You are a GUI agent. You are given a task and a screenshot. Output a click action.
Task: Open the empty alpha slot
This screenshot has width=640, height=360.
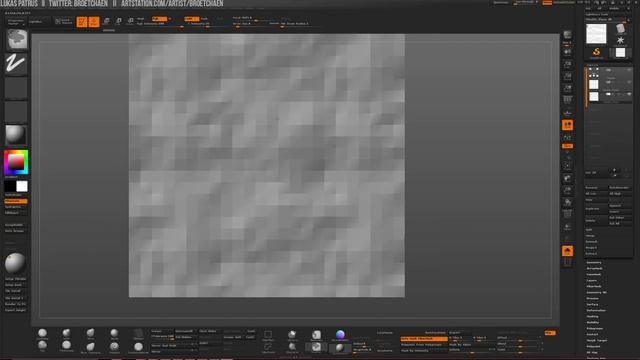tap(16, 88)
